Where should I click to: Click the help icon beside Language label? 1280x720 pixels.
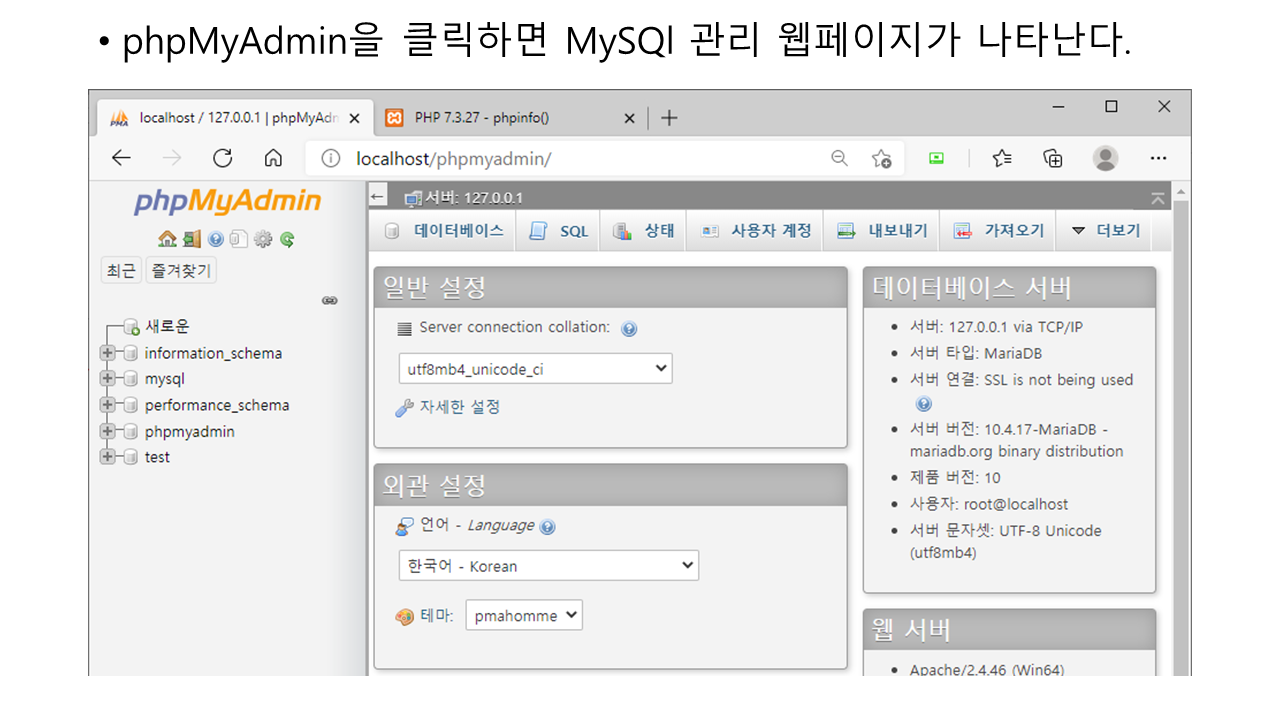[x=547, y=527]
